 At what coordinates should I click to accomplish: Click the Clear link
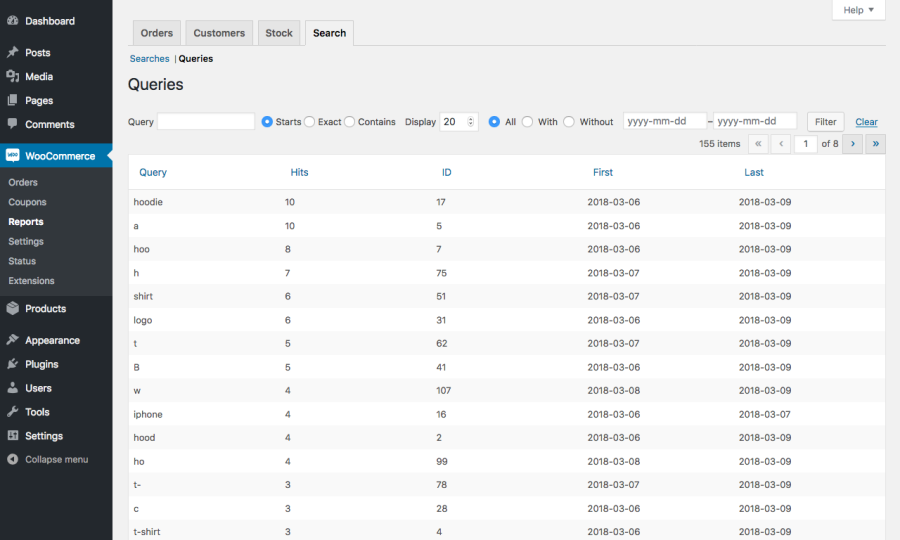(x=866, y=122)
